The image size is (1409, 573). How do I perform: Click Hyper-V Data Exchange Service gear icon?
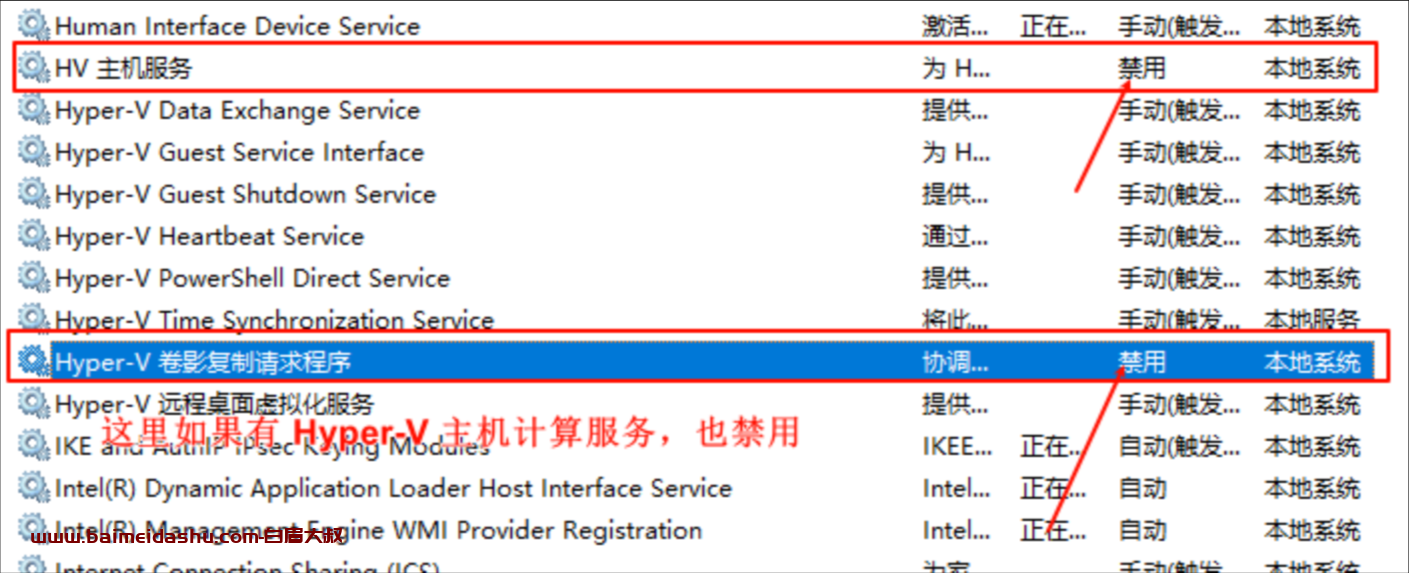(34, 109)
